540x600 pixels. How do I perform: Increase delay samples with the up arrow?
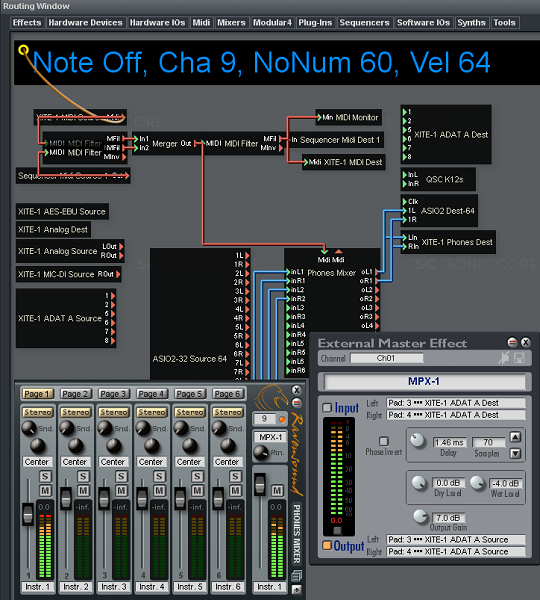516,437
